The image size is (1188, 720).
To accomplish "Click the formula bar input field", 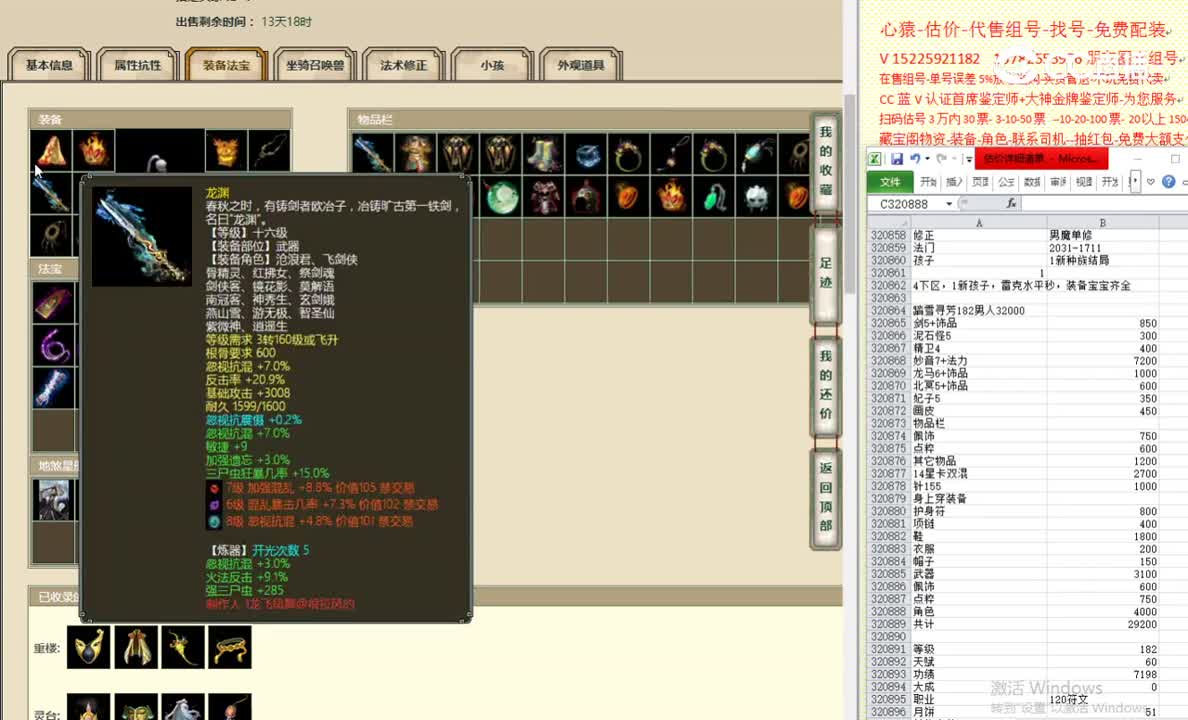I will click(1100, 204).
